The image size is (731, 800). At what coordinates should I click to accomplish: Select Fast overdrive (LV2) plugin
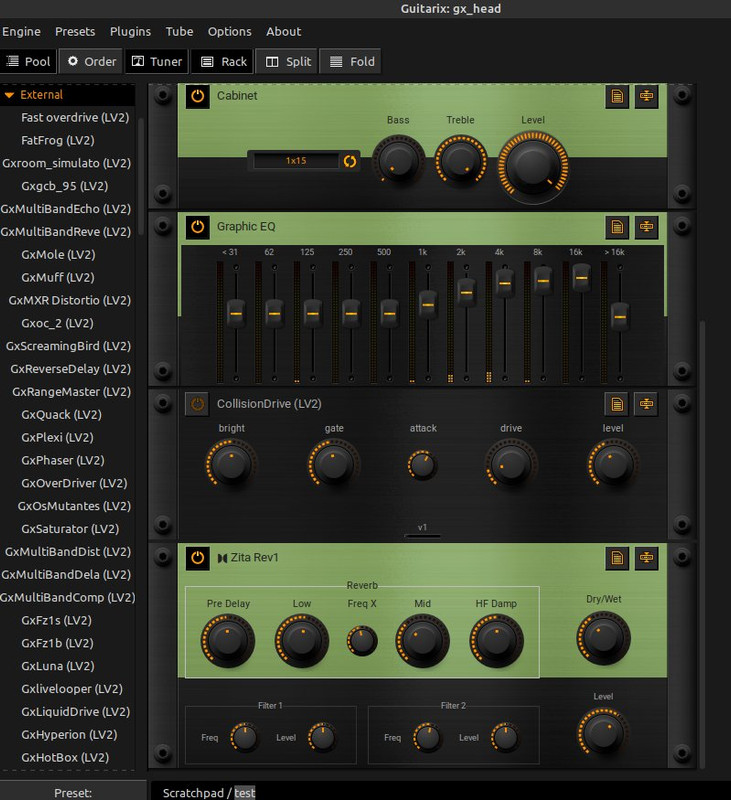click(75, 118)
